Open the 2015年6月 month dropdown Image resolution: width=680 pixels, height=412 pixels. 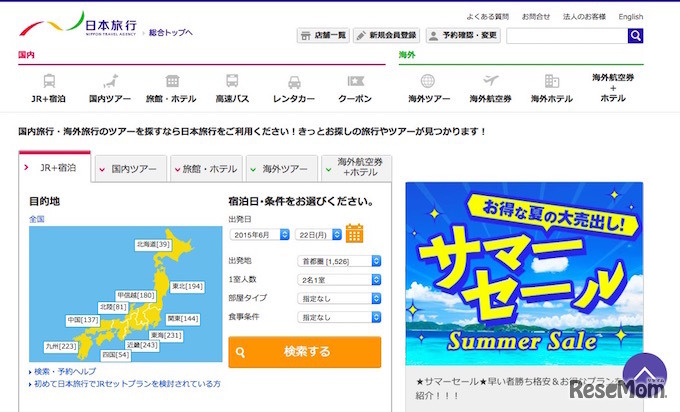(x=259, y=235)
